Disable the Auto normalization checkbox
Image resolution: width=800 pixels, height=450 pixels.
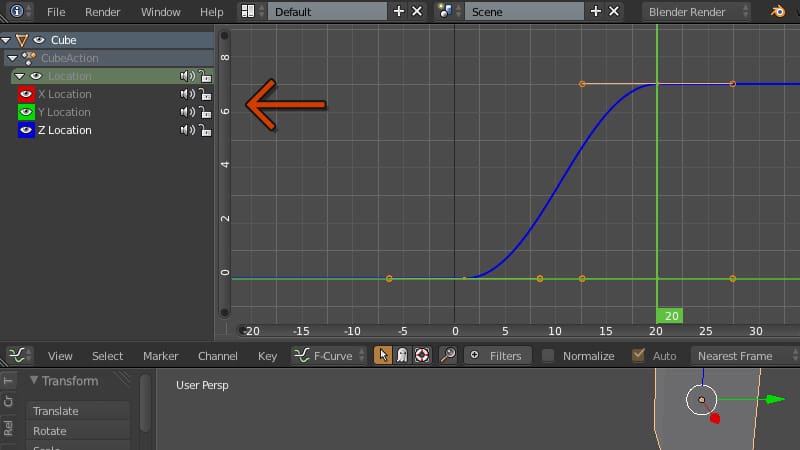[638, 355]
